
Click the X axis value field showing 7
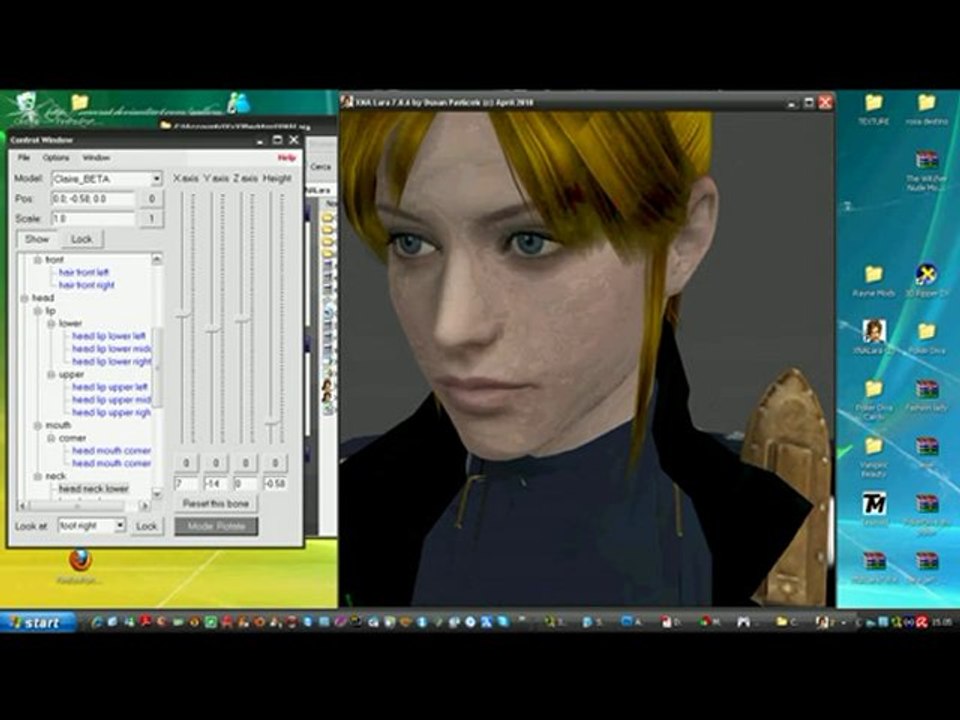point(186,484)
